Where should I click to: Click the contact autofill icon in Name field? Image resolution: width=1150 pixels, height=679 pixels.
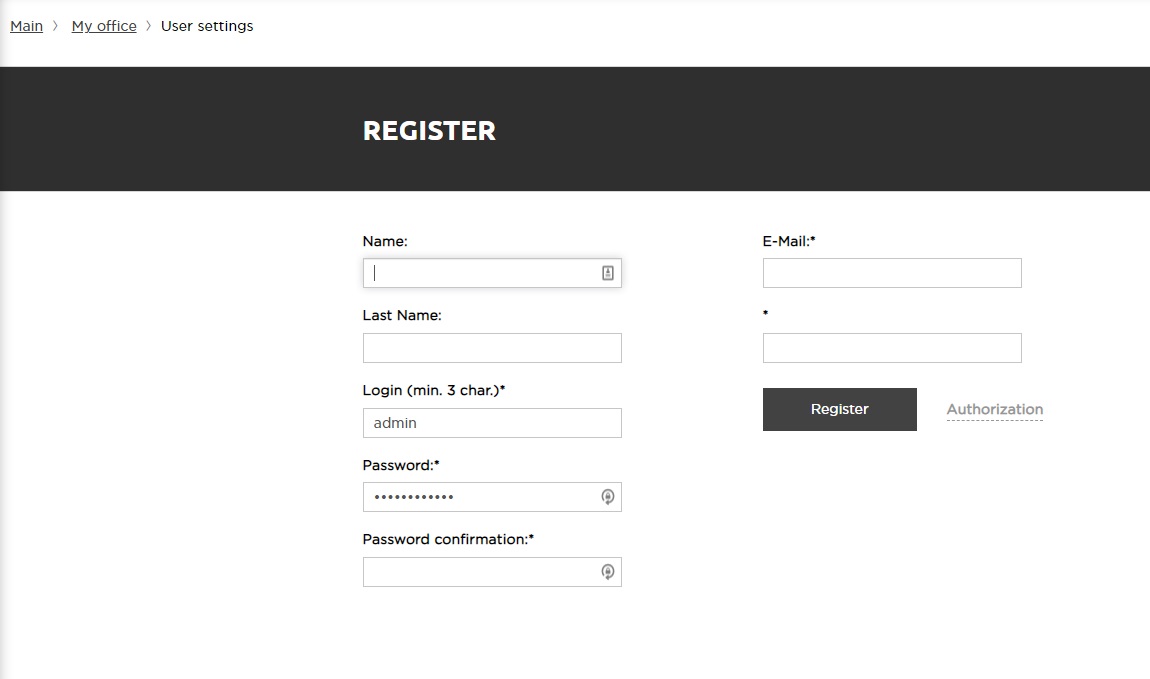[x=608, y=273]
